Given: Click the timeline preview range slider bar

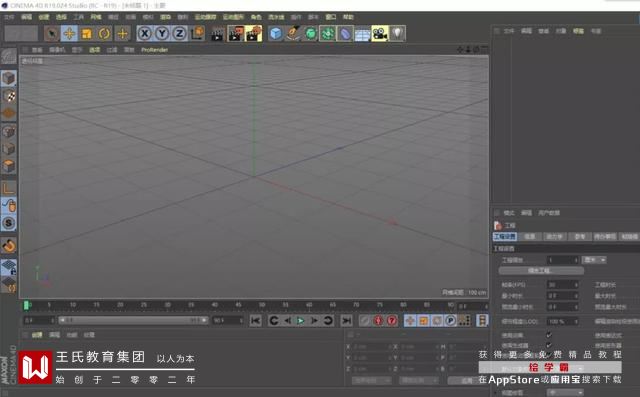Looking at the screenshot, I should pos(133,321).
